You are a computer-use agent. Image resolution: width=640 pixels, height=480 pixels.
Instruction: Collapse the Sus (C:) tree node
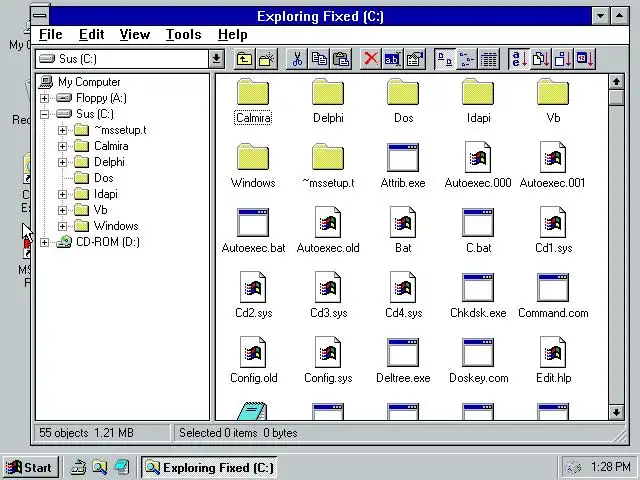pyautogui.click(x=44, y=114)
